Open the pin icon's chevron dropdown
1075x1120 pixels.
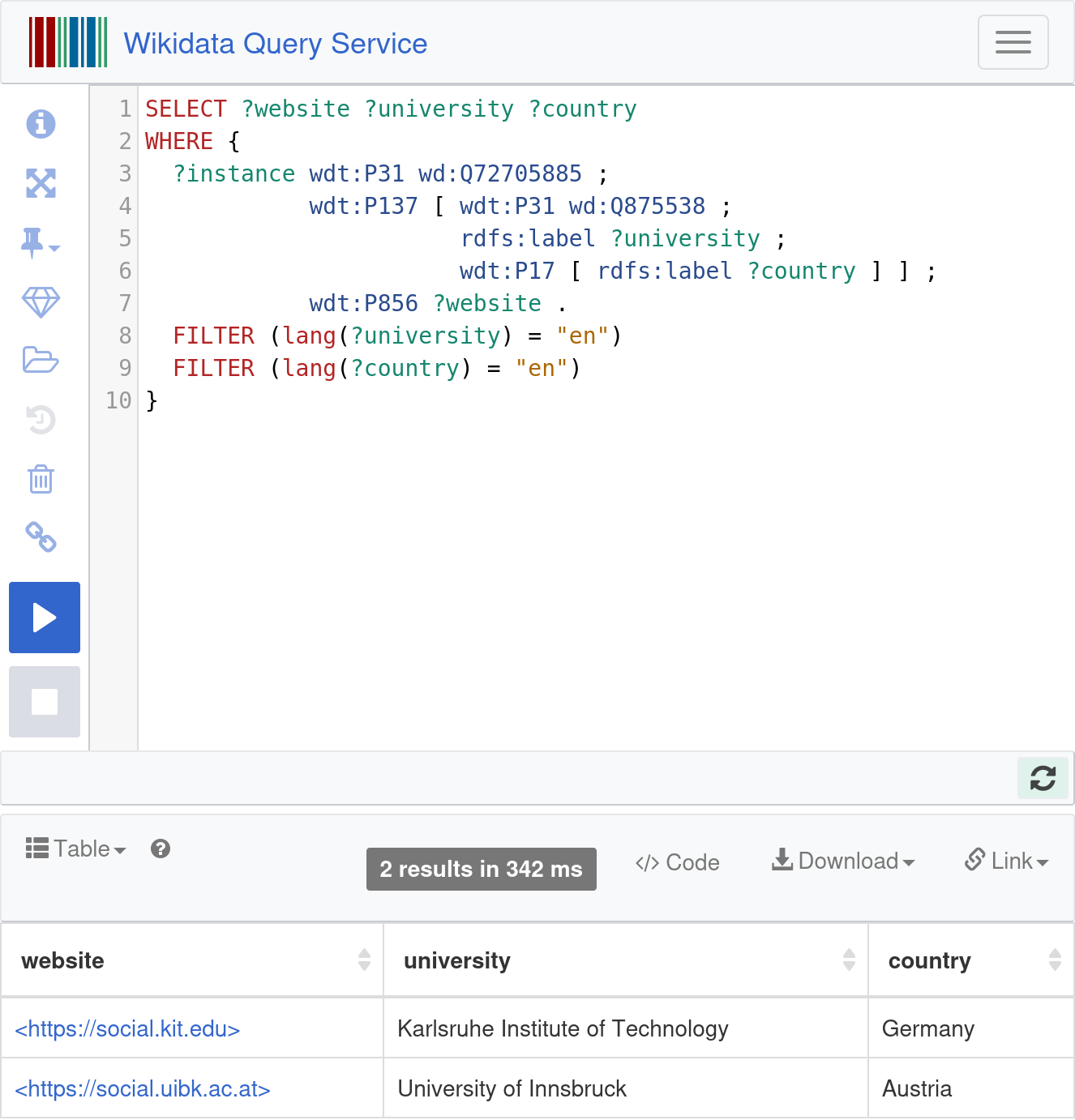click(x=54, y=249)
